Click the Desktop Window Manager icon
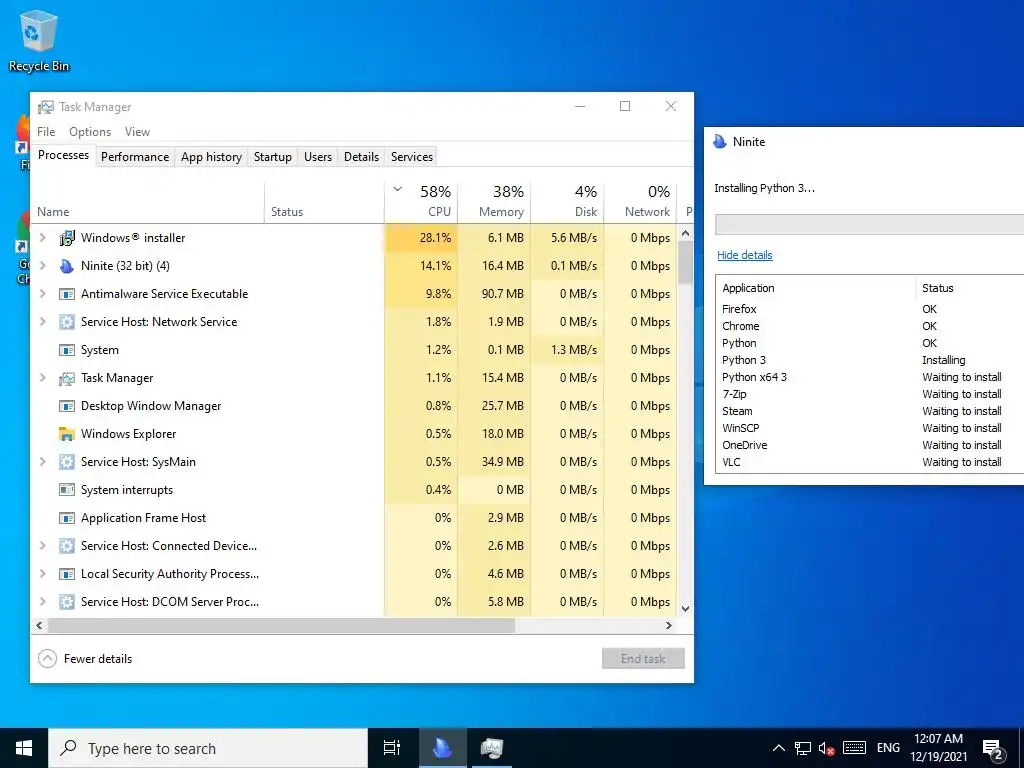Image resolution: width=1024 pixels, height=768 pixels. point(67,406)
